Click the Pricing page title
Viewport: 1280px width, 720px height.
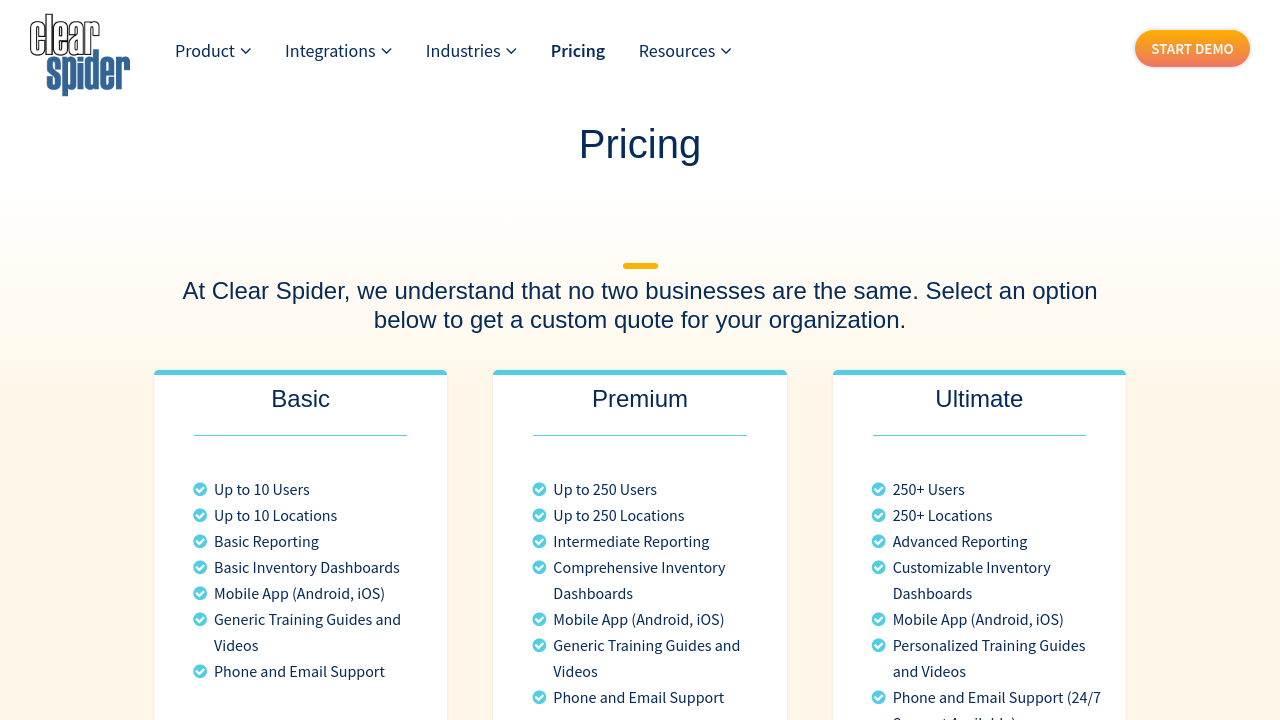[640, 144]
